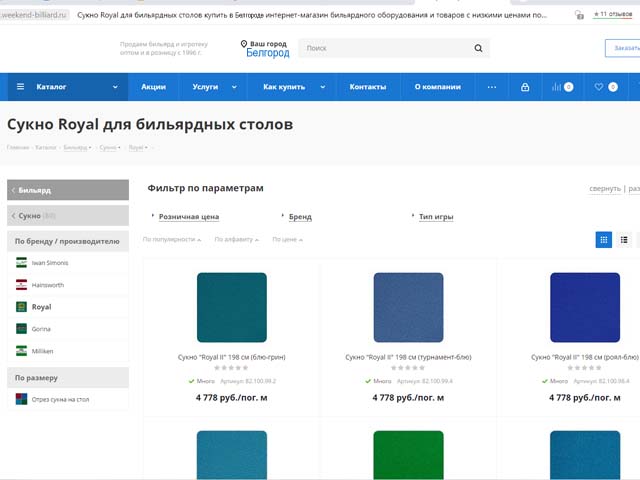Click the турнамент-блю cloth color swatch
The height and width of the screenshot is (480, 640).
(x=408, y=307)
